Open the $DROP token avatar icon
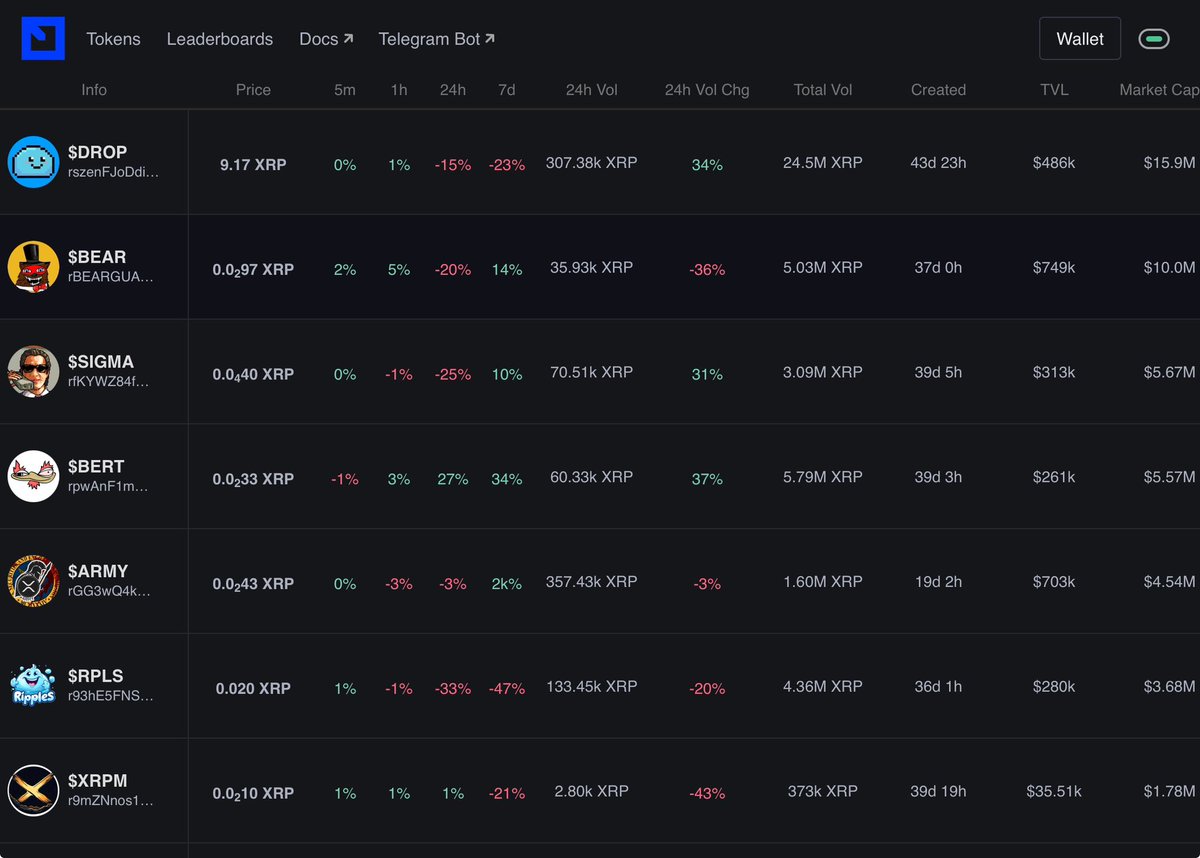Viewport: 1200px width, 858px height. pyautogui.click(x=34, y=162)
